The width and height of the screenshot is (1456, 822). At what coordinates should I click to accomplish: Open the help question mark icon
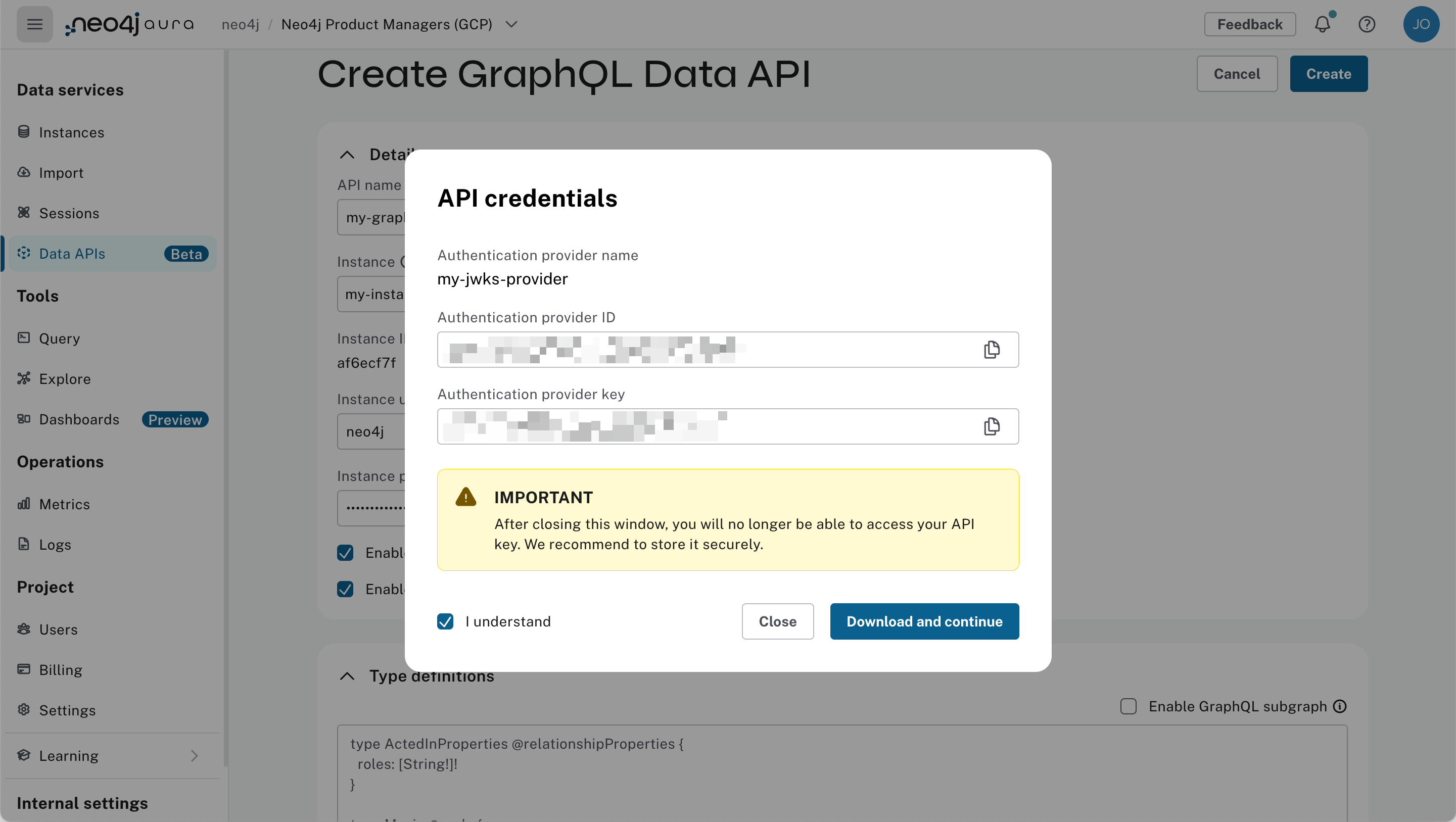point(1367,24)
